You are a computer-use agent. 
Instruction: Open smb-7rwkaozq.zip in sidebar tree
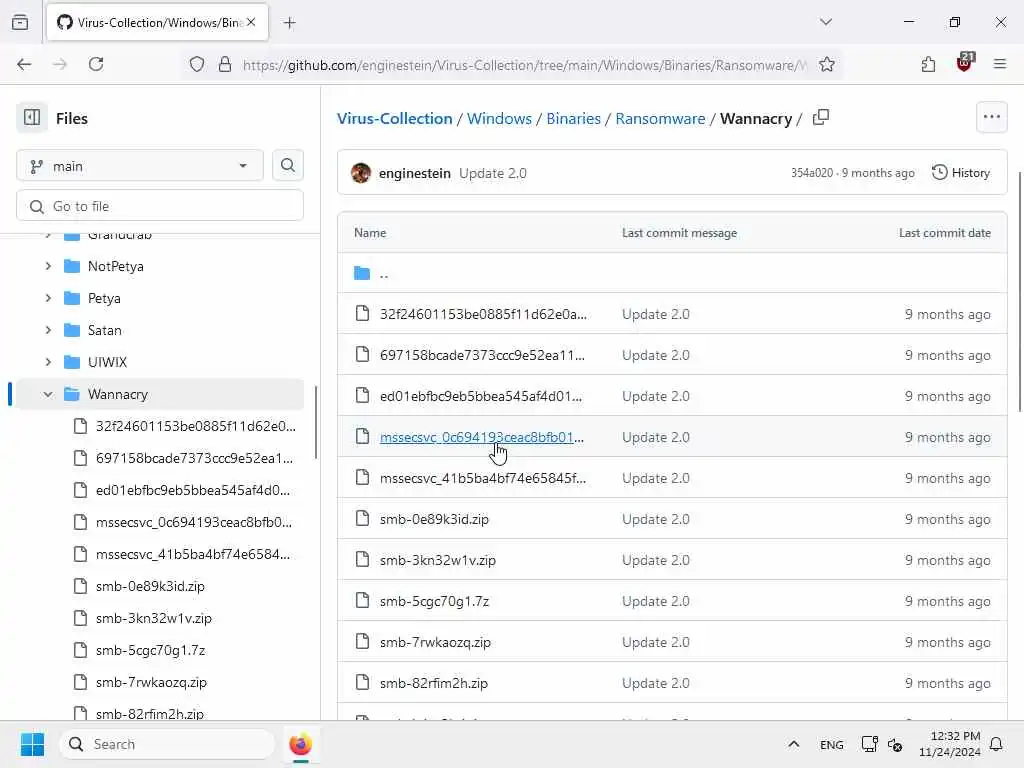tap(151, 682)
